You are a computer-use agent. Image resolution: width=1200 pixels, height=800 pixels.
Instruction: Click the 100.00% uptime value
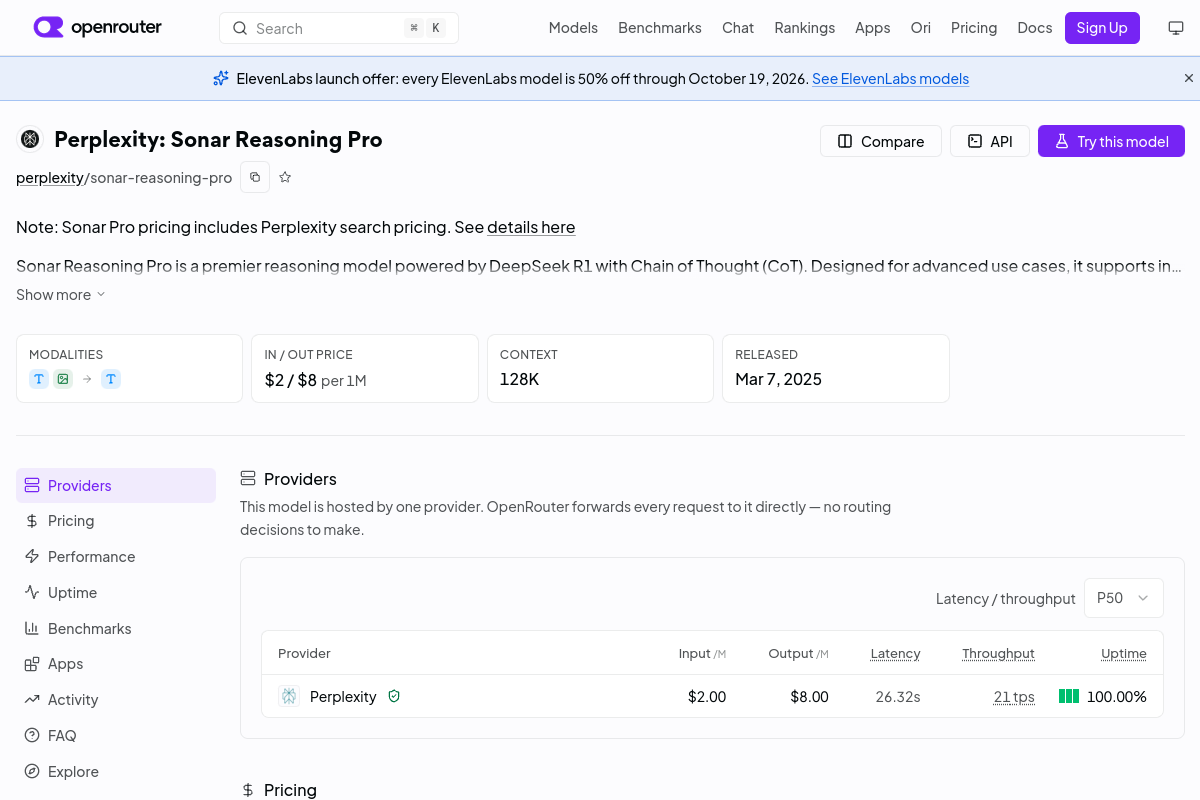point(1117,696)
